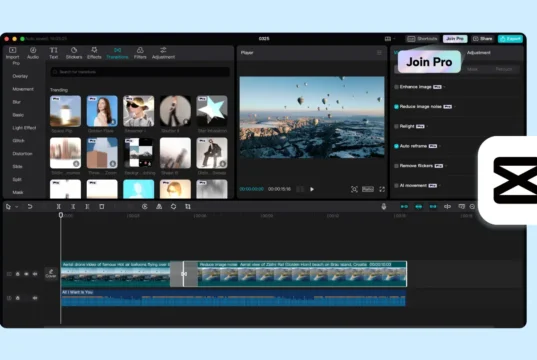The height and width of the screenshot is (360, 537).
Task: Click the Split clip tool icon
Action: tap(59, 207)
